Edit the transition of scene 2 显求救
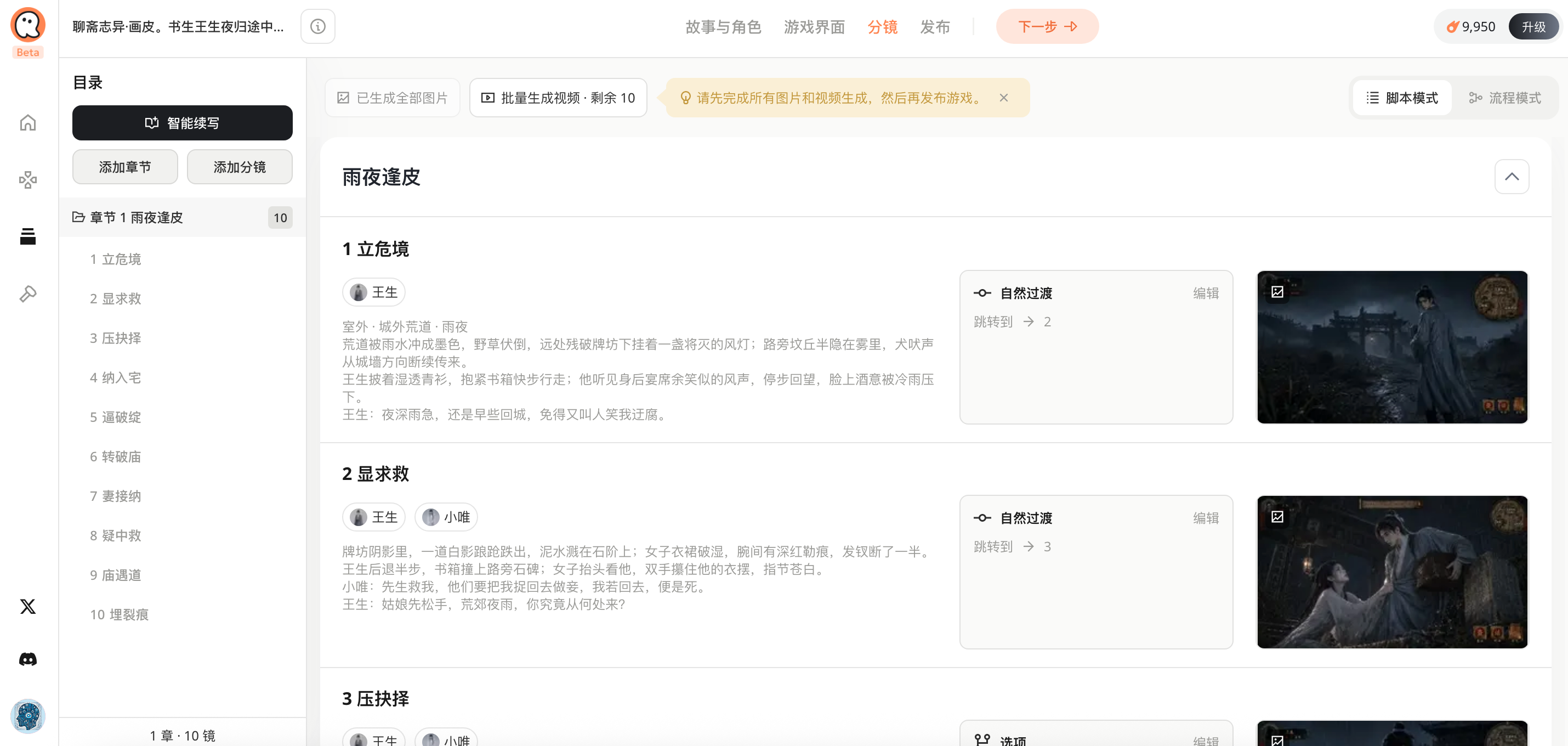 coord(1206,518)
